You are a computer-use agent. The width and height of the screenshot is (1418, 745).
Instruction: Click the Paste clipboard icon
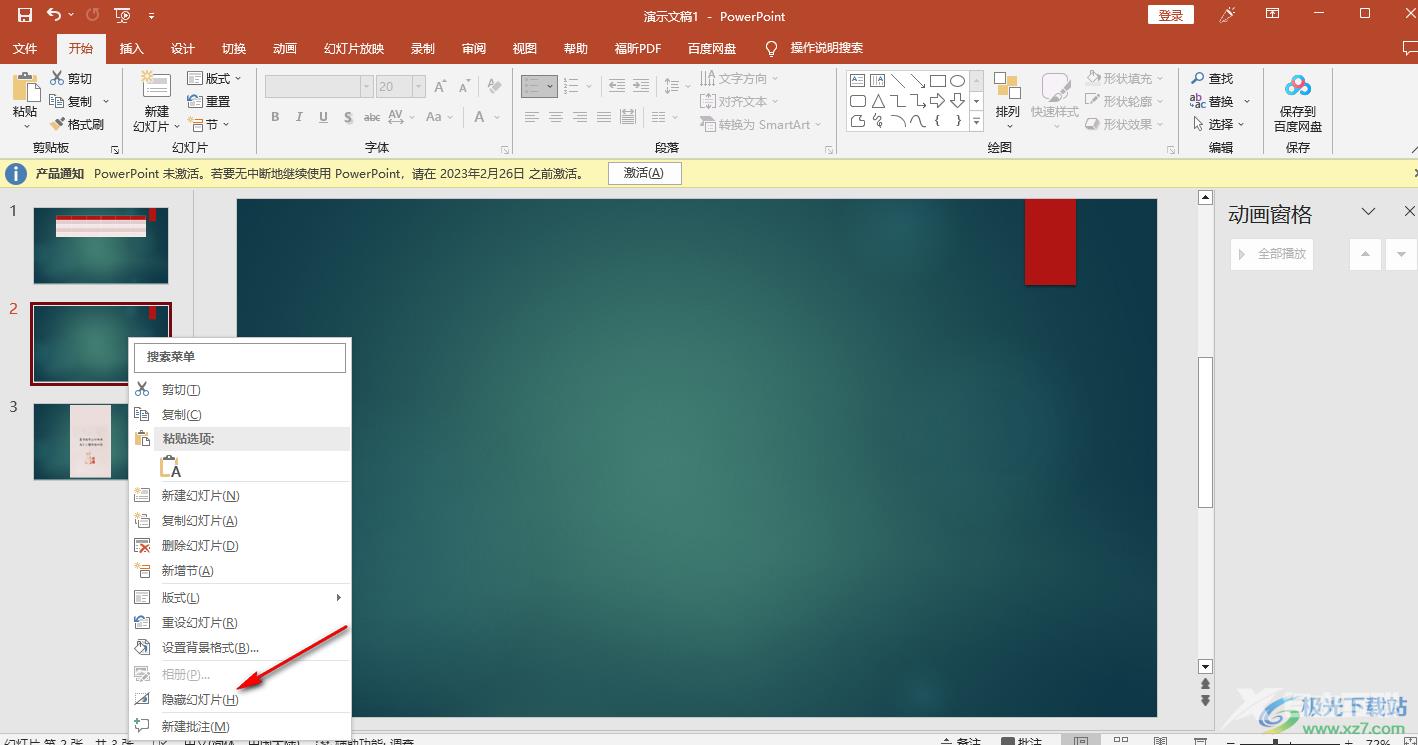coord(26,88)
